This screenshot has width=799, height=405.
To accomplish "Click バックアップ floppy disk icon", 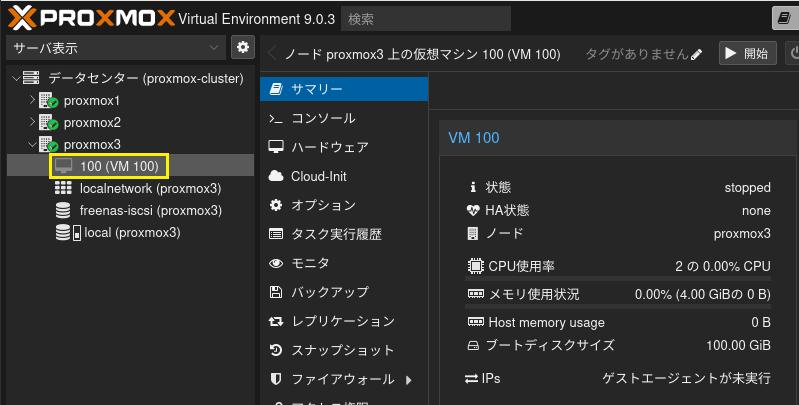I will pyautogui.click(x=276, y=292).
